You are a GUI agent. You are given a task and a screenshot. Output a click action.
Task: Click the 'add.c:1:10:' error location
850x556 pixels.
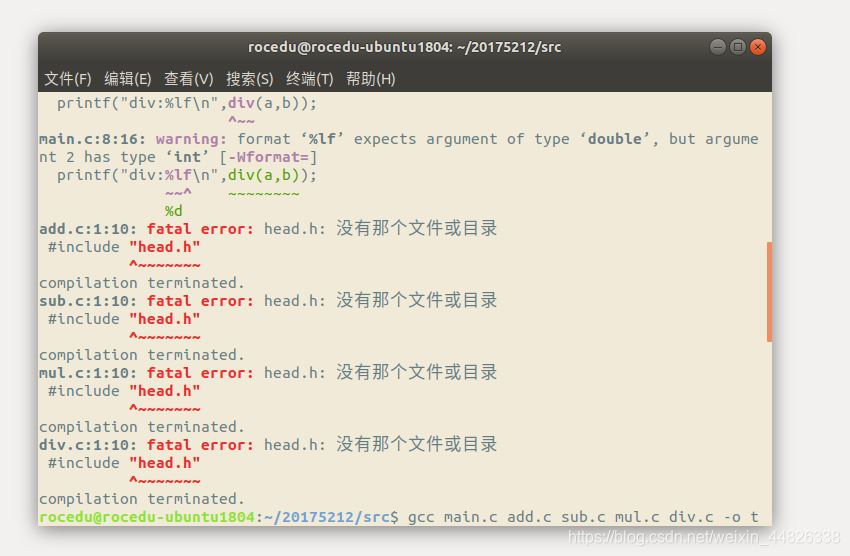(88, 229)
